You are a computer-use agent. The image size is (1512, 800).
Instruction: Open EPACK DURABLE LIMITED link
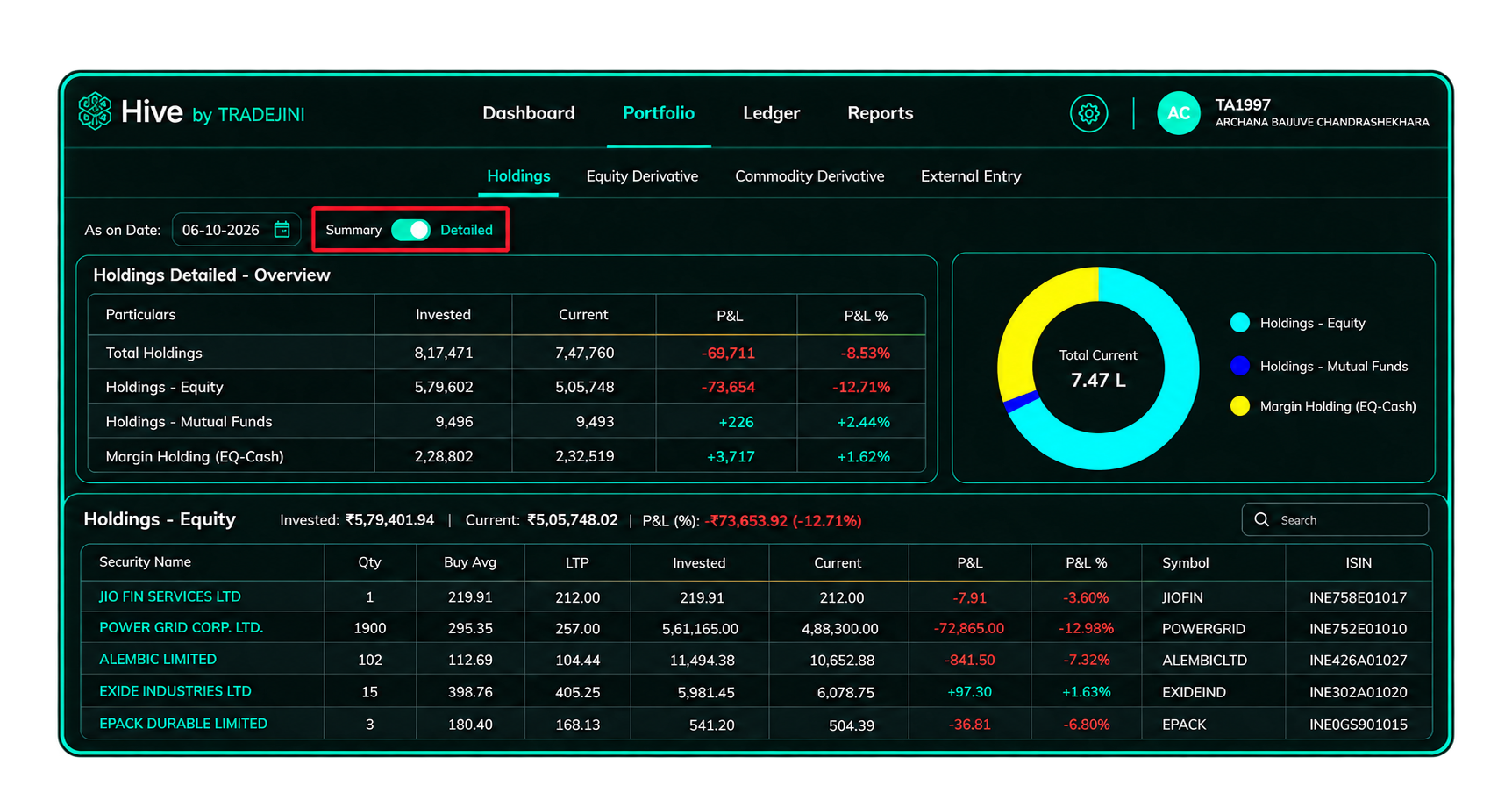point(183,724)
